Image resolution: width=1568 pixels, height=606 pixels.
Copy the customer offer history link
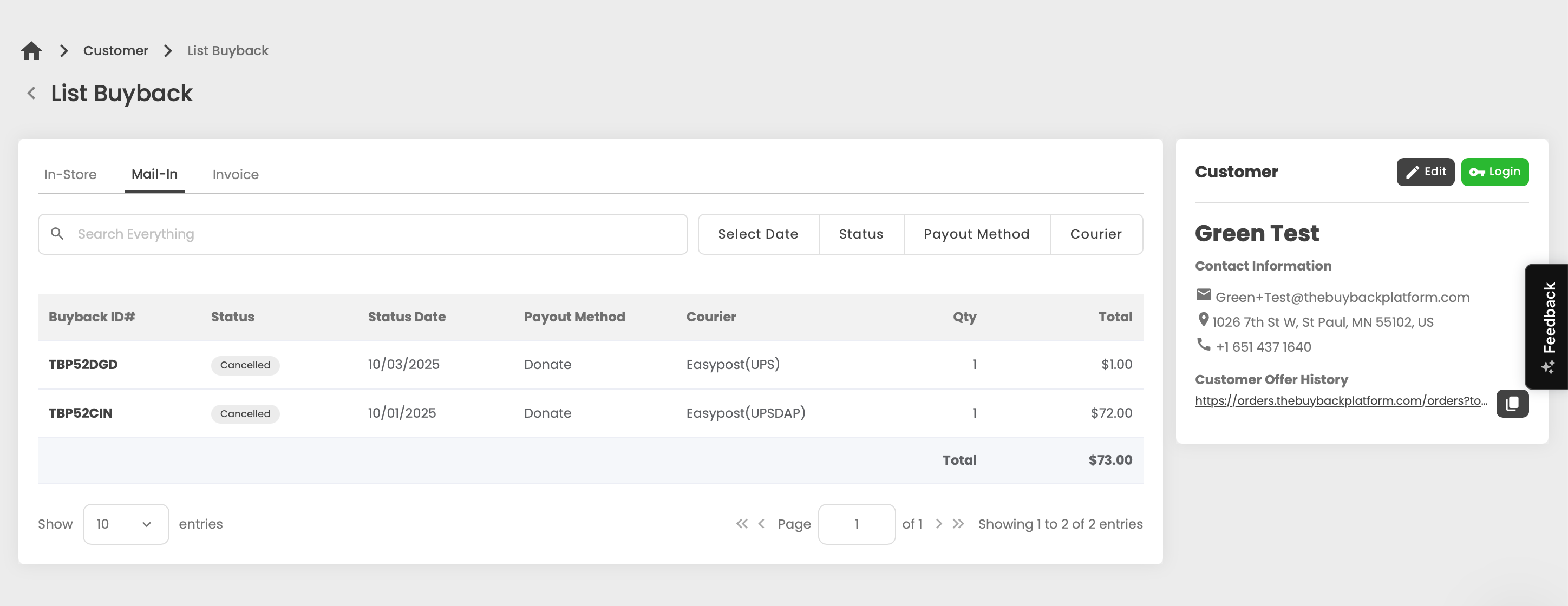1513,404
